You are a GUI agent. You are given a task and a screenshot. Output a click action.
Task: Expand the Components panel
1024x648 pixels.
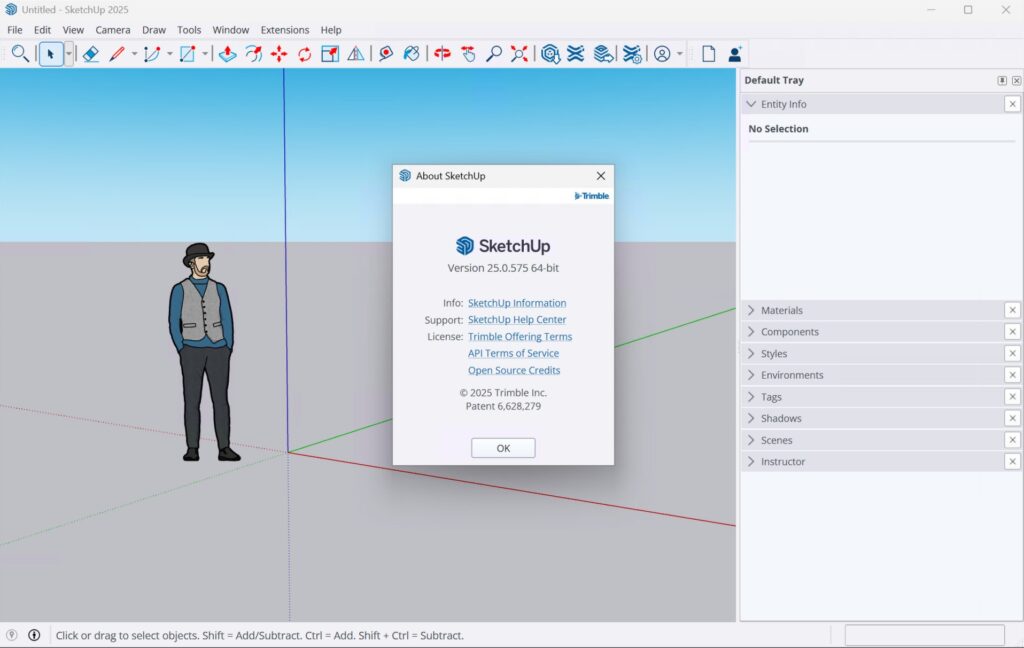tap(751, 332)
